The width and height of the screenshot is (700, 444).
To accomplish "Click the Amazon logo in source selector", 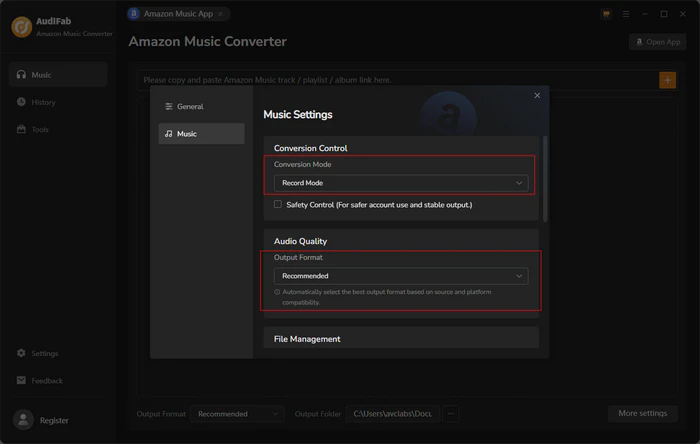I will click(133, 14).
